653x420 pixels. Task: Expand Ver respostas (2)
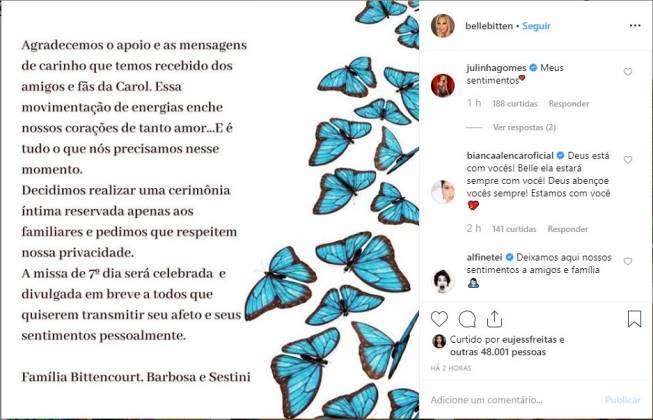pyautogui.click(x=524, y=127)
